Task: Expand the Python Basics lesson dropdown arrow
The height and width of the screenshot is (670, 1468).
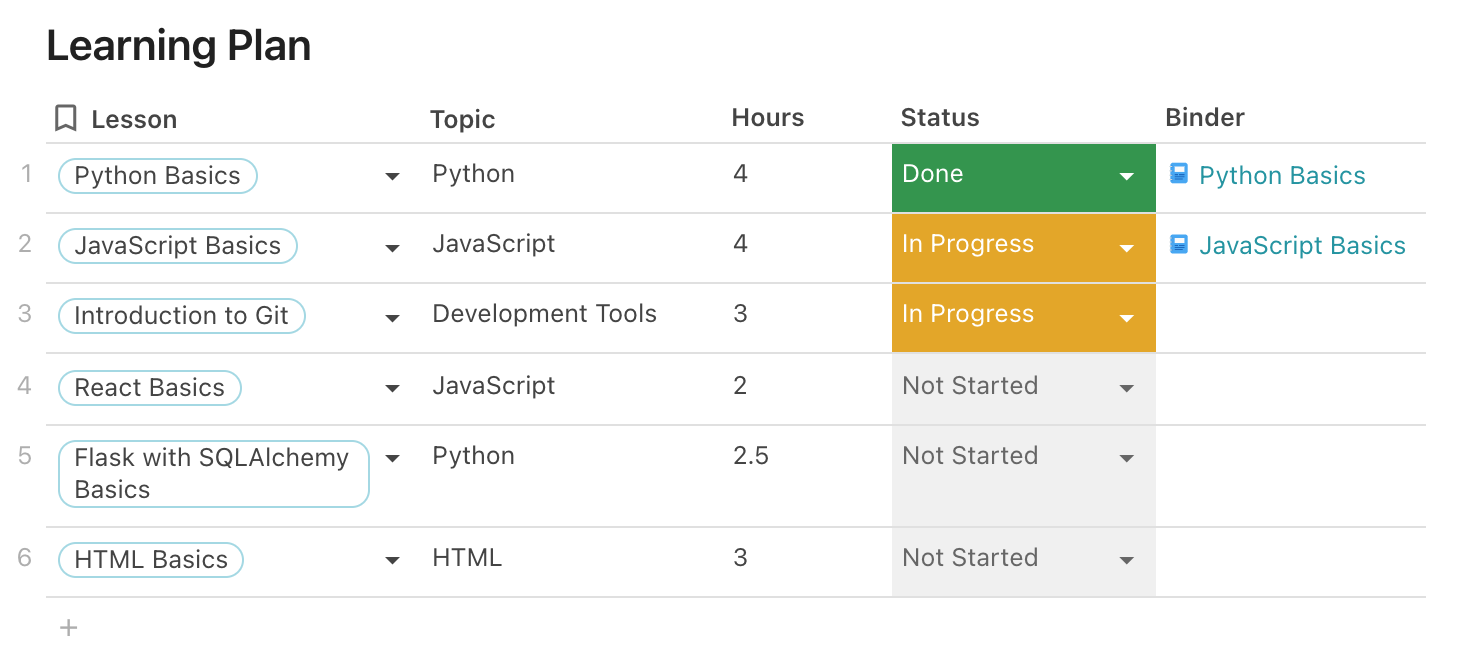Action: (x=392, y=177)
